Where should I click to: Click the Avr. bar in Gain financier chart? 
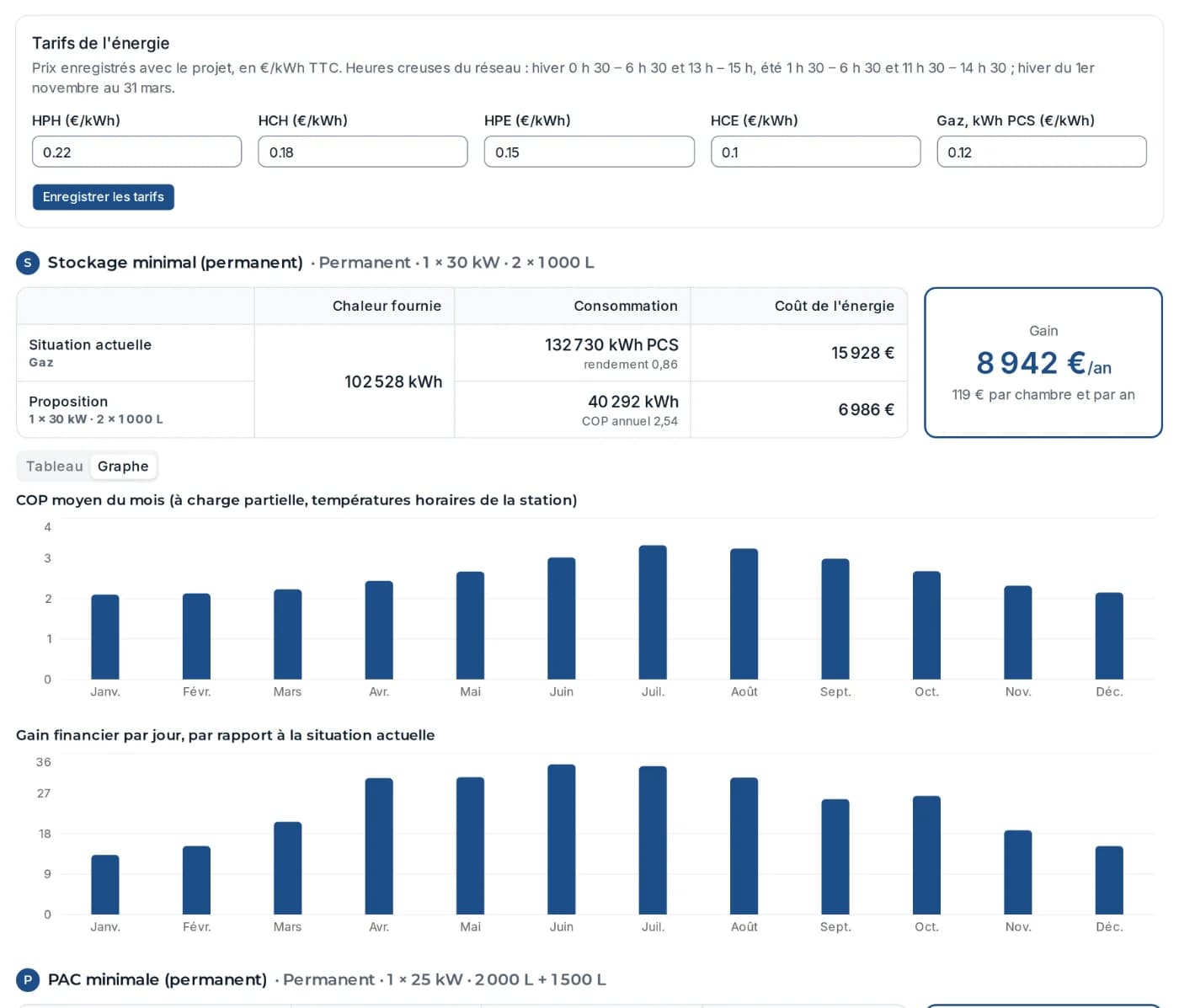(x=379, y=846)
